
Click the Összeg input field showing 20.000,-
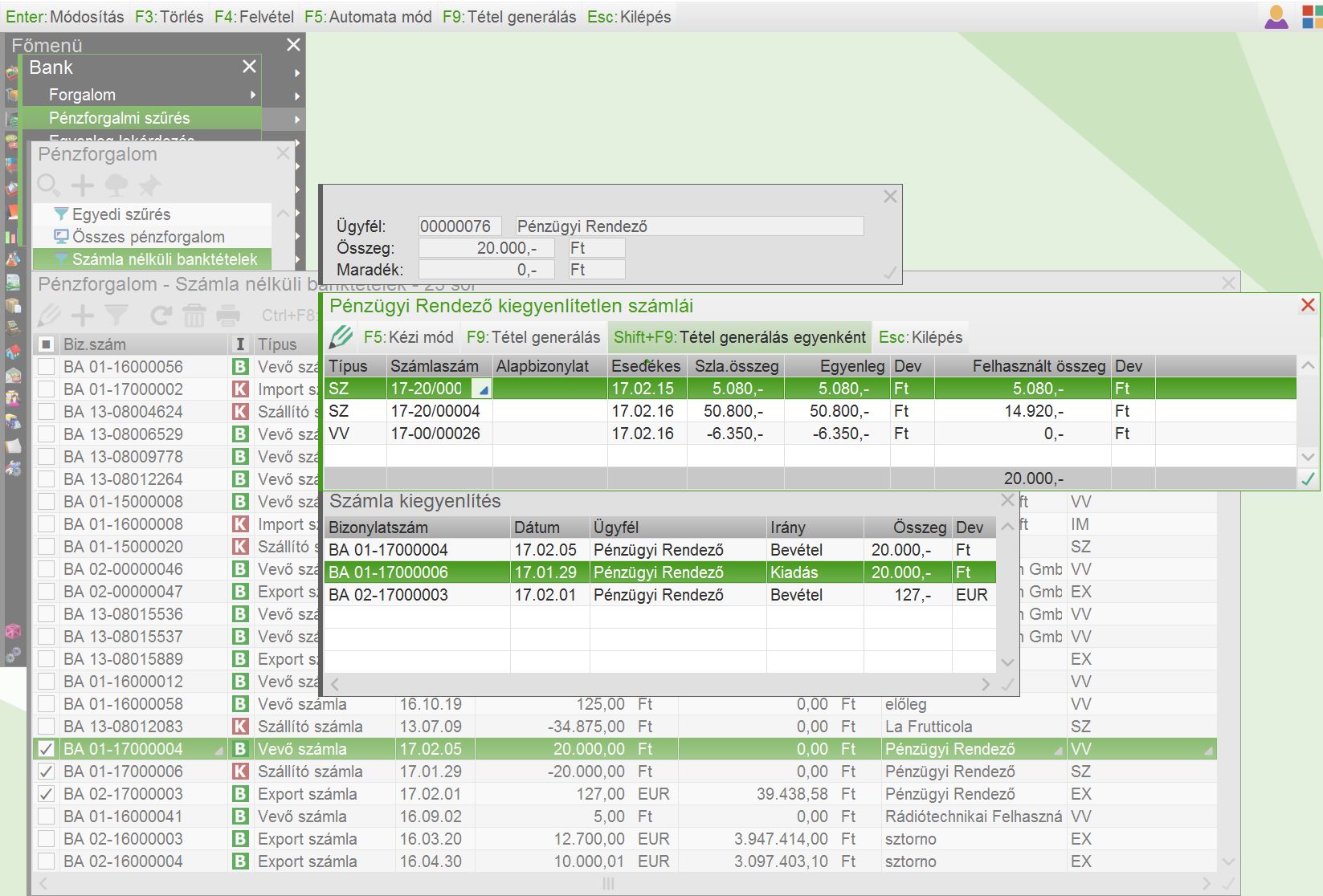coord(486,248)
